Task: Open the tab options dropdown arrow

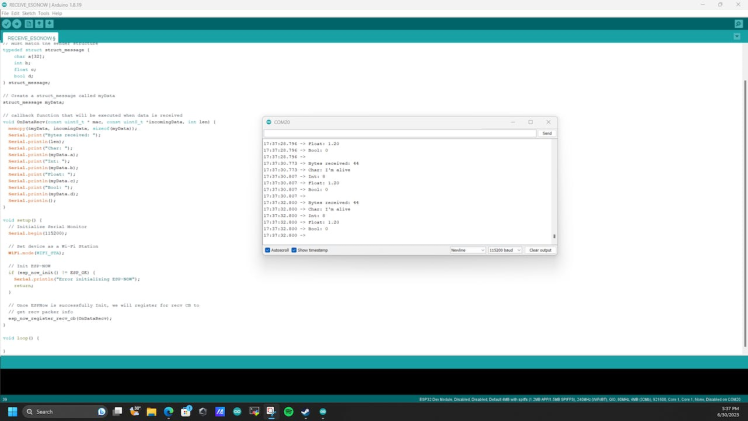Action: pyautogui.click(x=737, y=37)
